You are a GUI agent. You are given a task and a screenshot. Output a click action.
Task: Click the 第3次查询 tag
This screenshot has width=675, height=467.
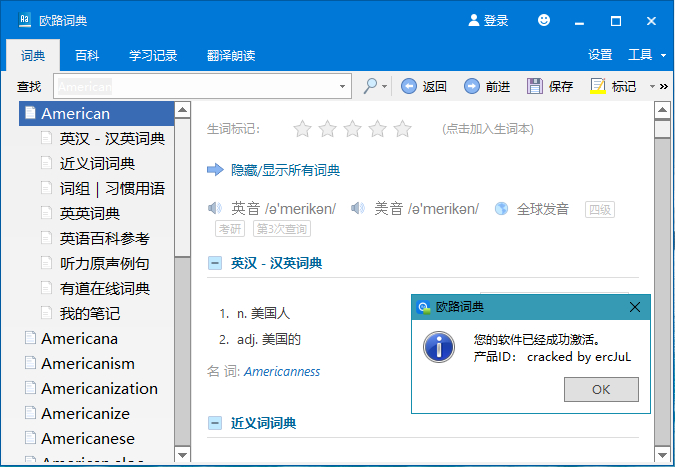(x=282, y=229)
